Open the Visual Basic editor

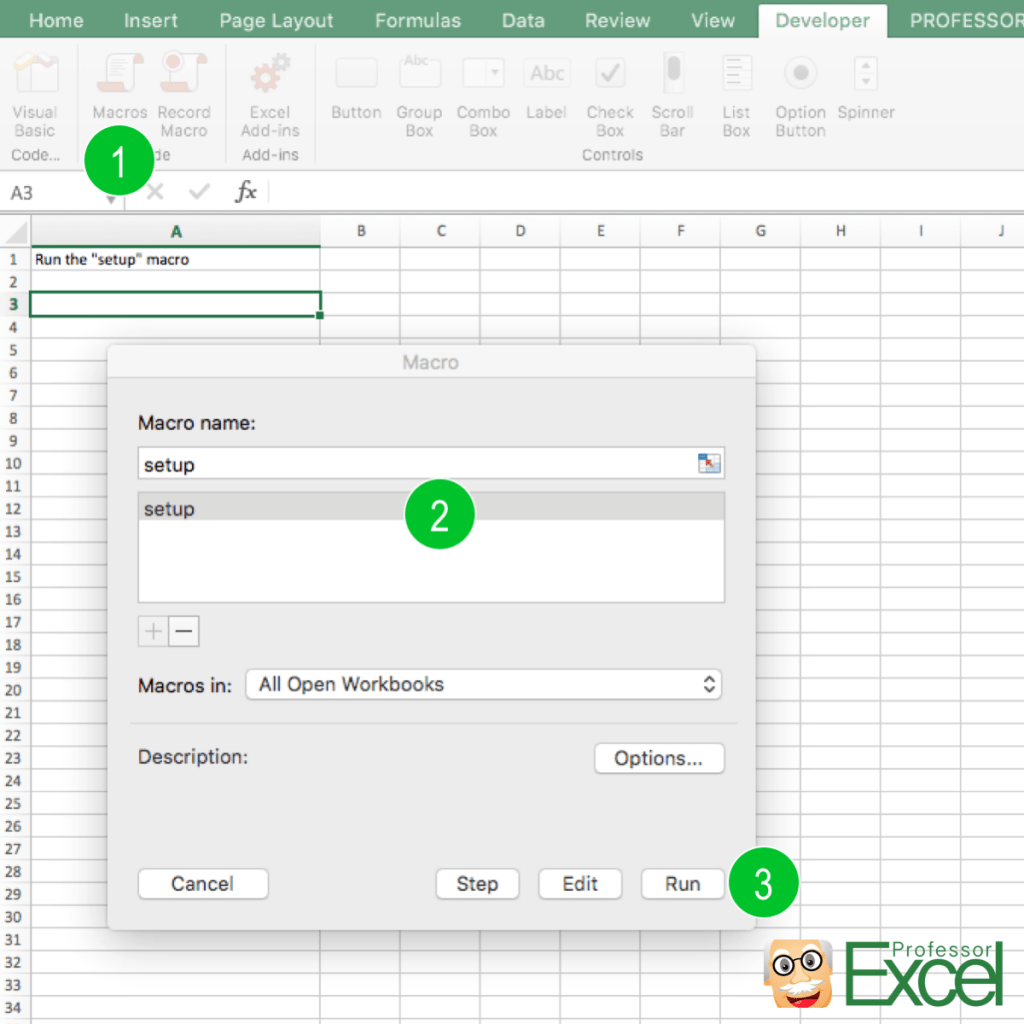34,95
